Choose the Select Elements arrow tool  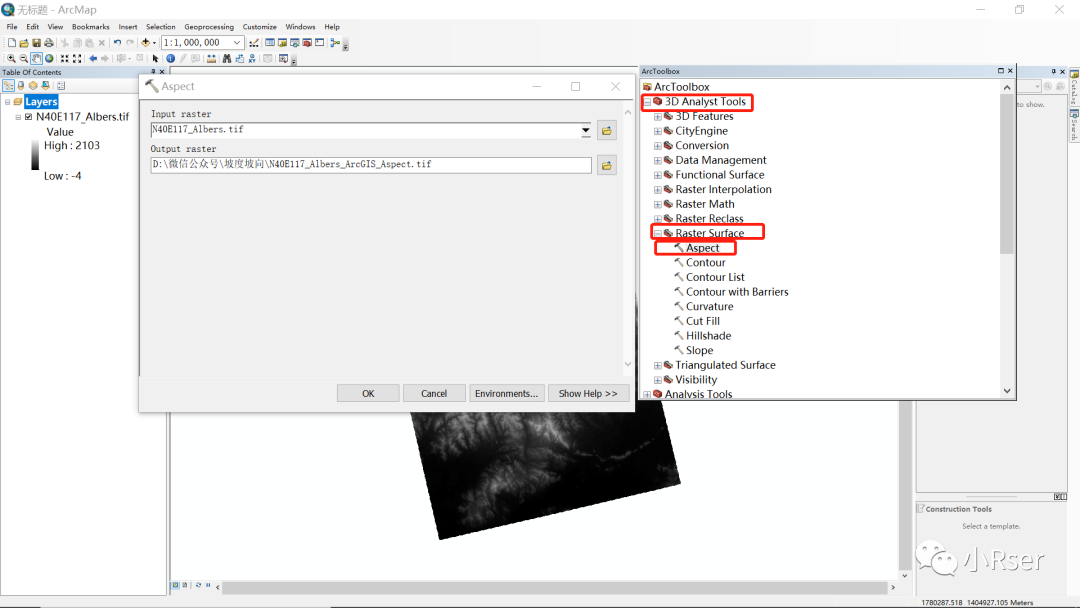point(156,59)
